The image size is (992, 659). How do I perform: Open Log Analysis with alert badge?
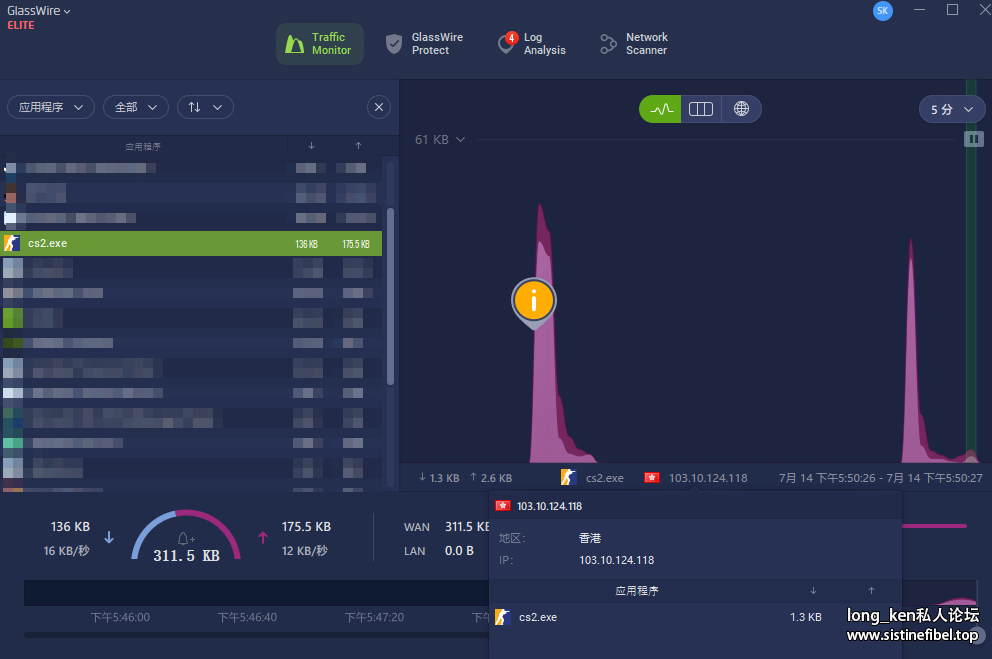532,44
